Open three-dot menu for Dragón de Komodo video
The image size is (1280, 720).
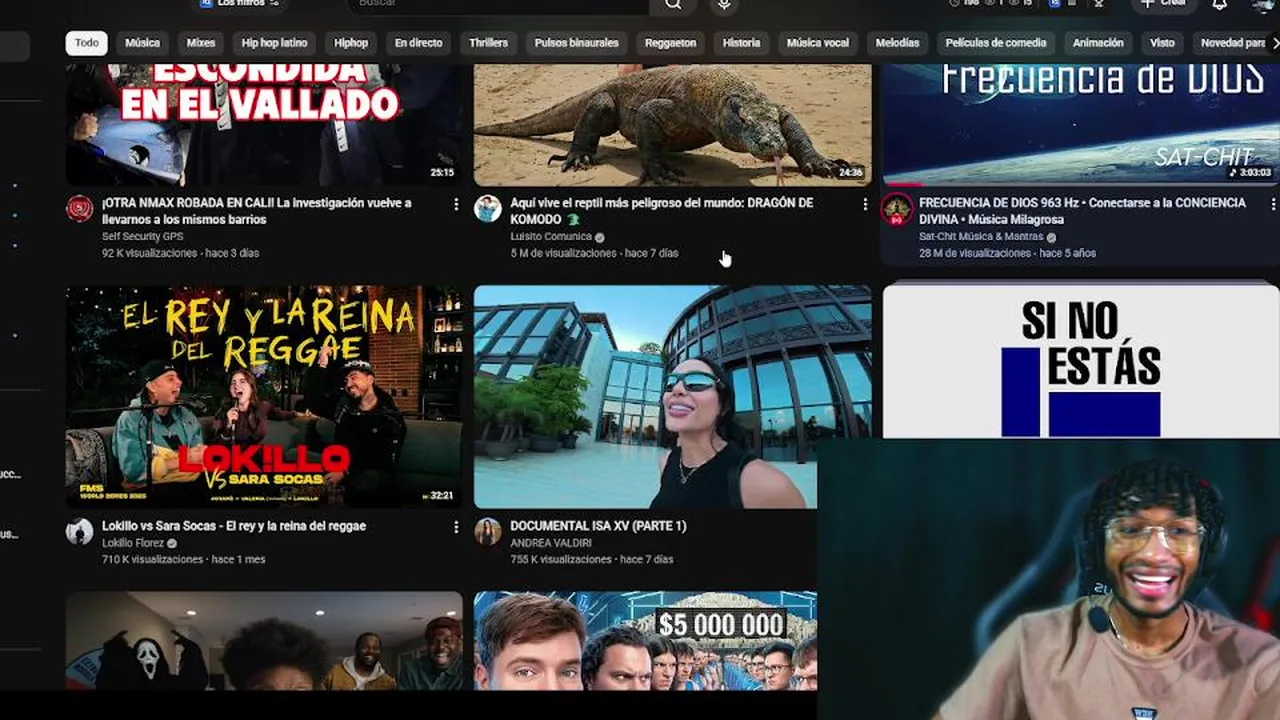click(x=865, y=204)
